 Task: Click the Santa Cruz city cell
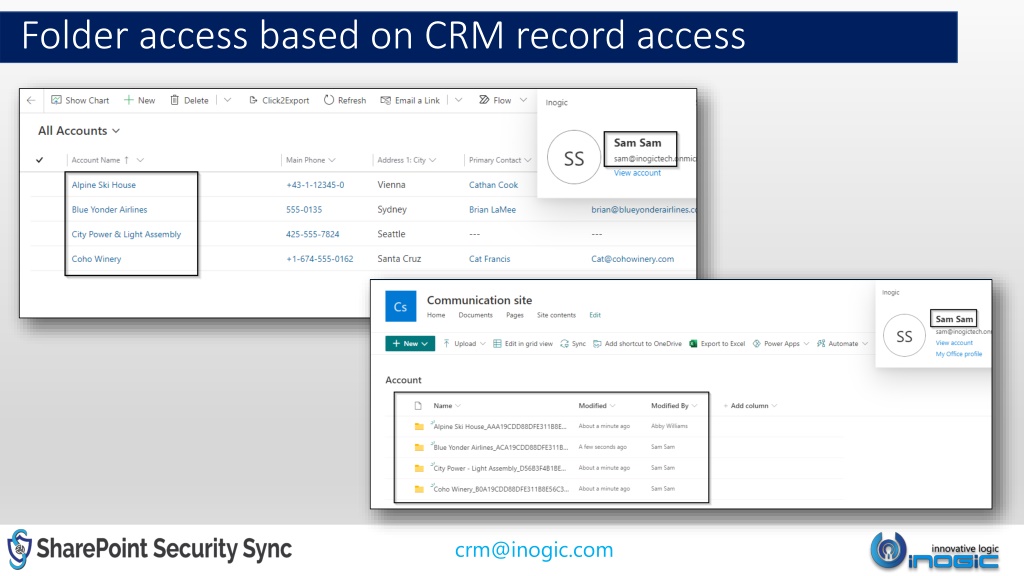[399, 259]
